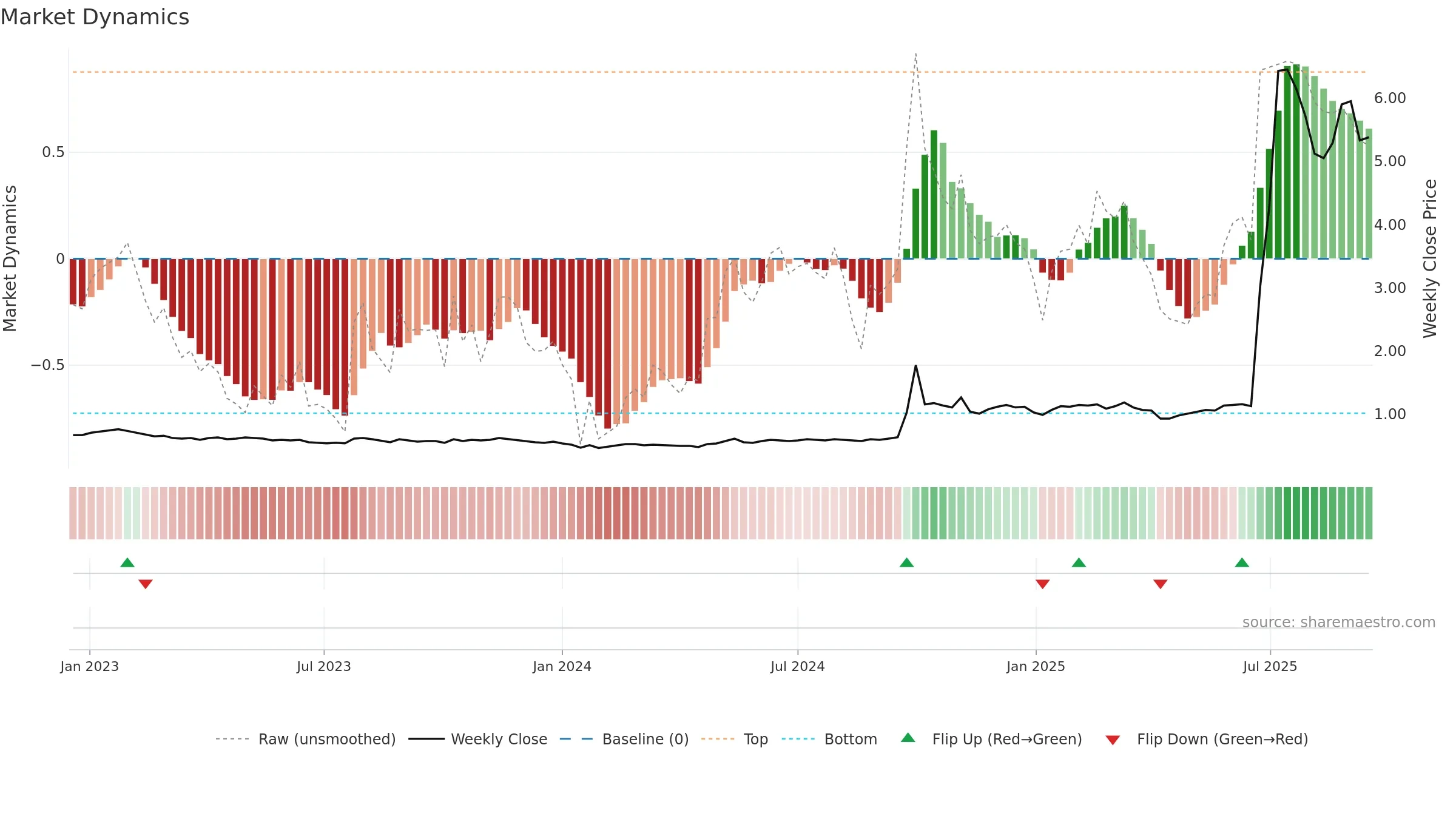Click the green Flip Up legend triangle icon

908,738
